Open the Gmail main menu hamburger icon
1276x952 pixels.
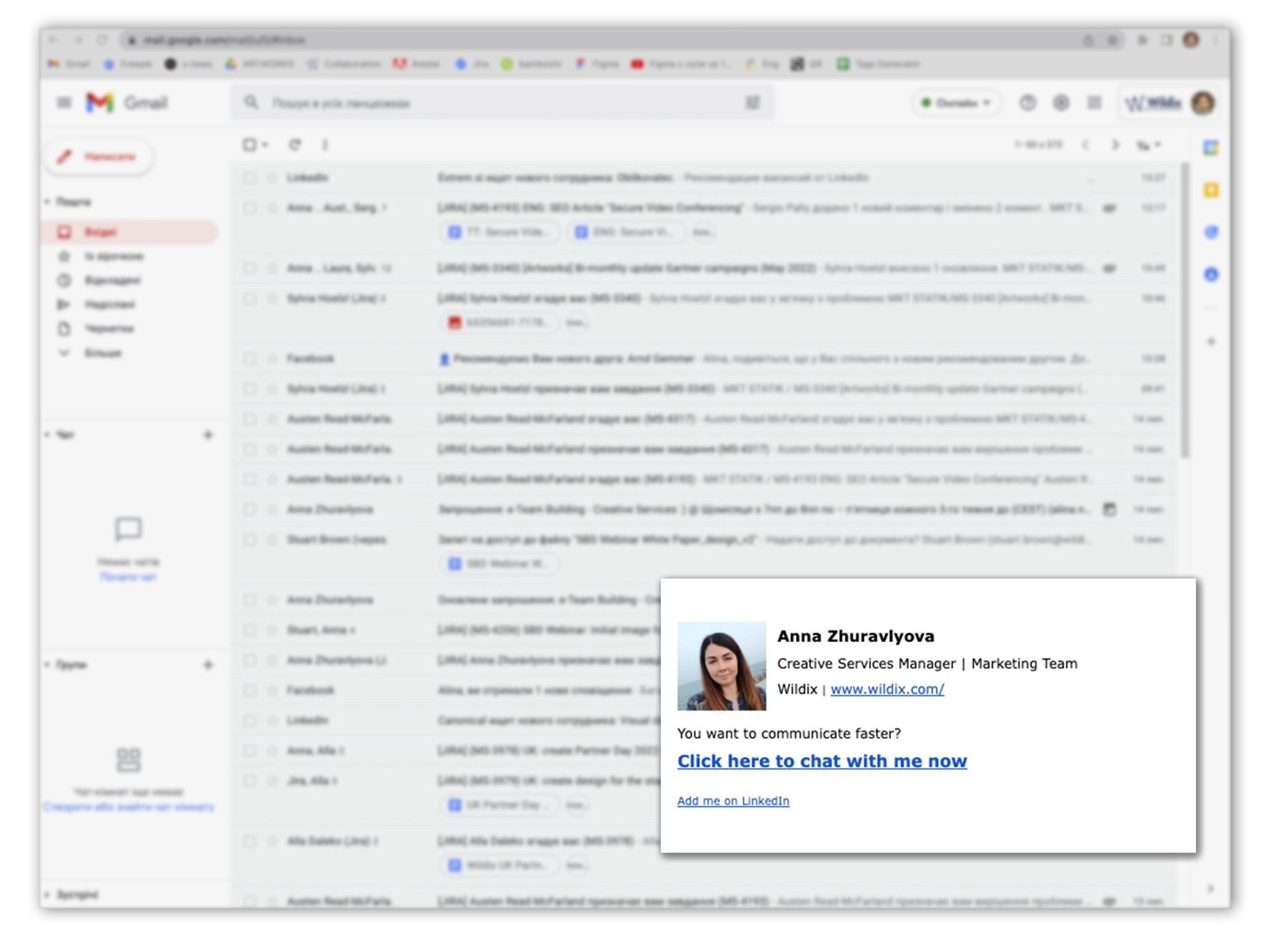pyautogui.click(x=64, y=103)
